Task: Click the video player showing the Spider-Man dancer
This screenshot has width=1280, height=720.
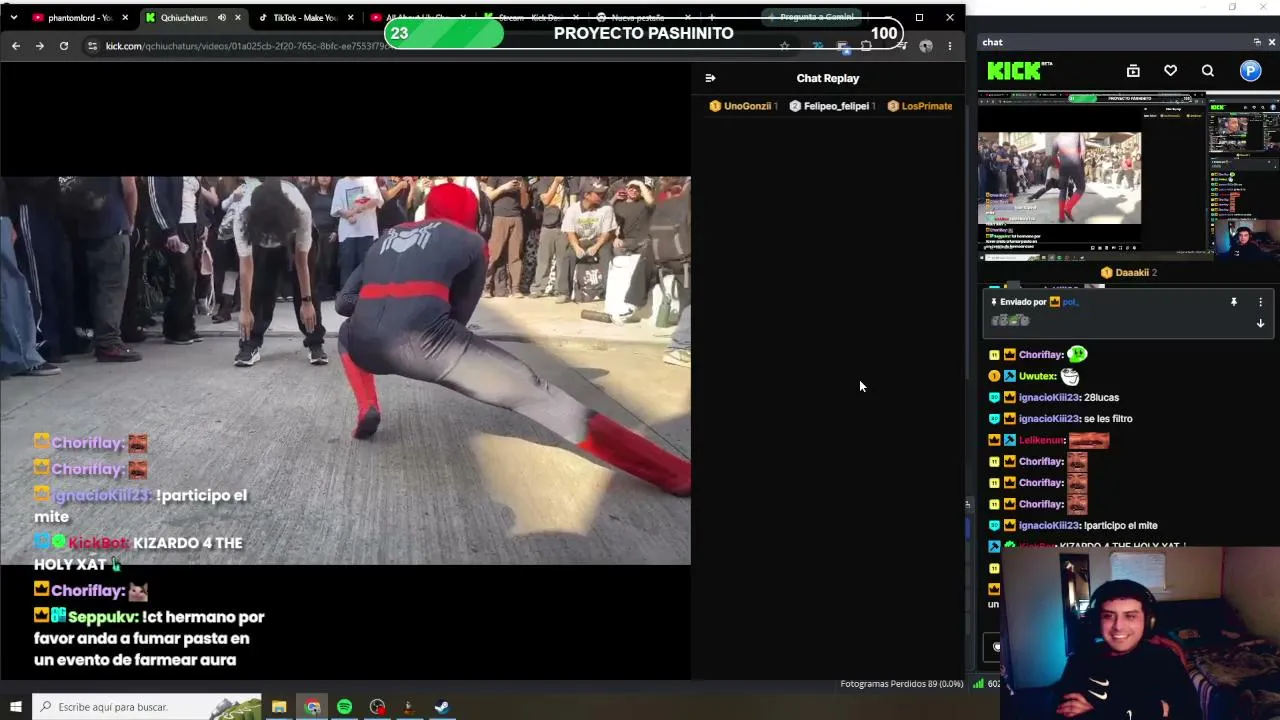Action: [x=345, y=371]
